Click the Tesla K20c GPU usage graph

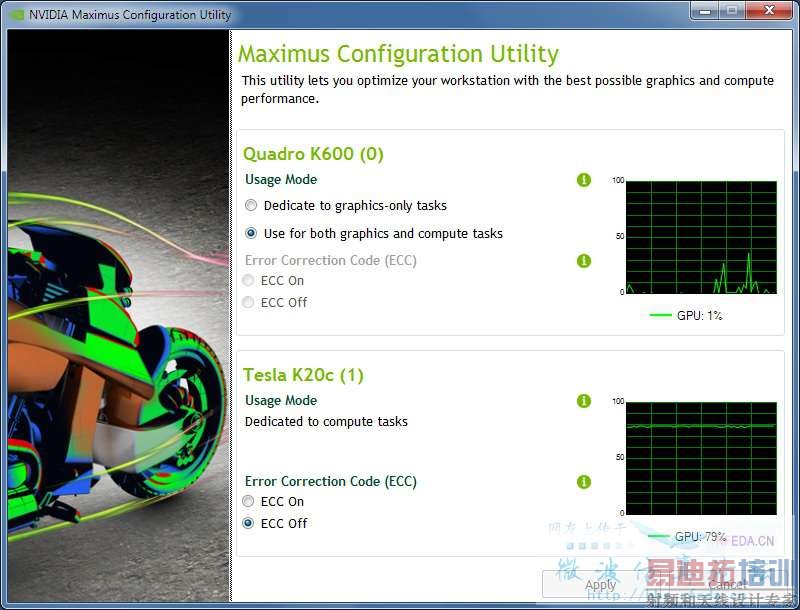pyautogui.click(x=701, y=458)
